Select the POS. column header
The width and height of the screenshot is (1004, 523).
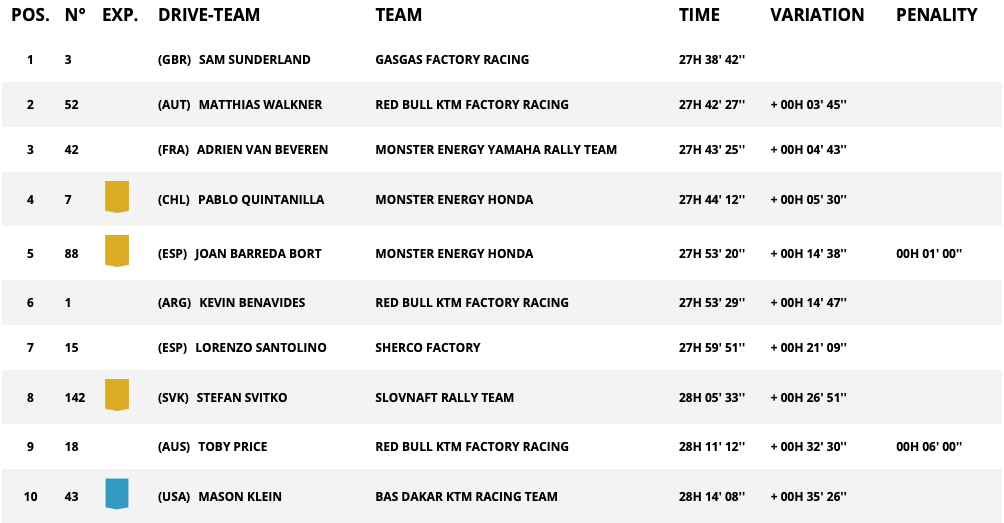point(30,15)
